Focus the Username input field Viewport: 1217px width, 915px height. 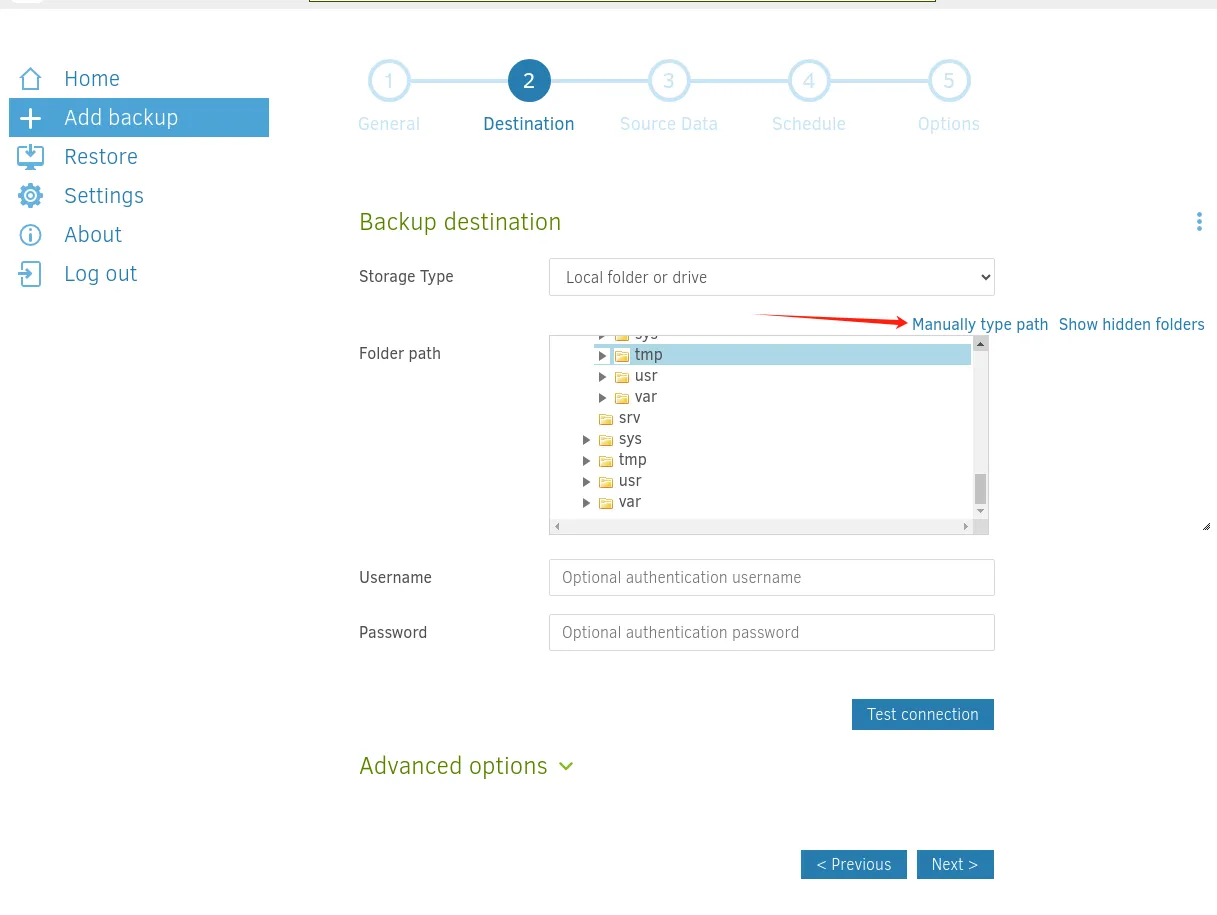point(772,577)
